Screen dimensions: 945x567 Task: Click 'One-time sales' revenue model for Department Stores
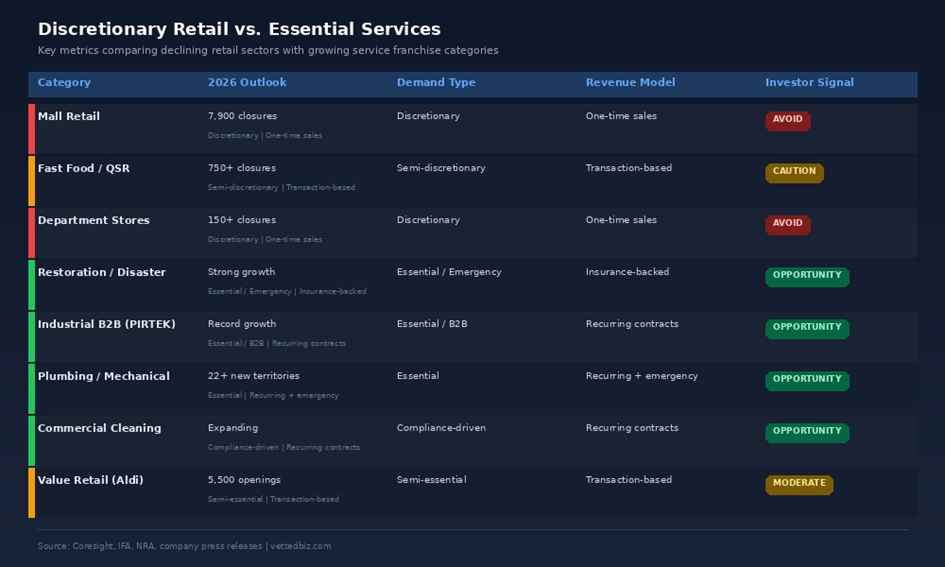pos(621,220)
